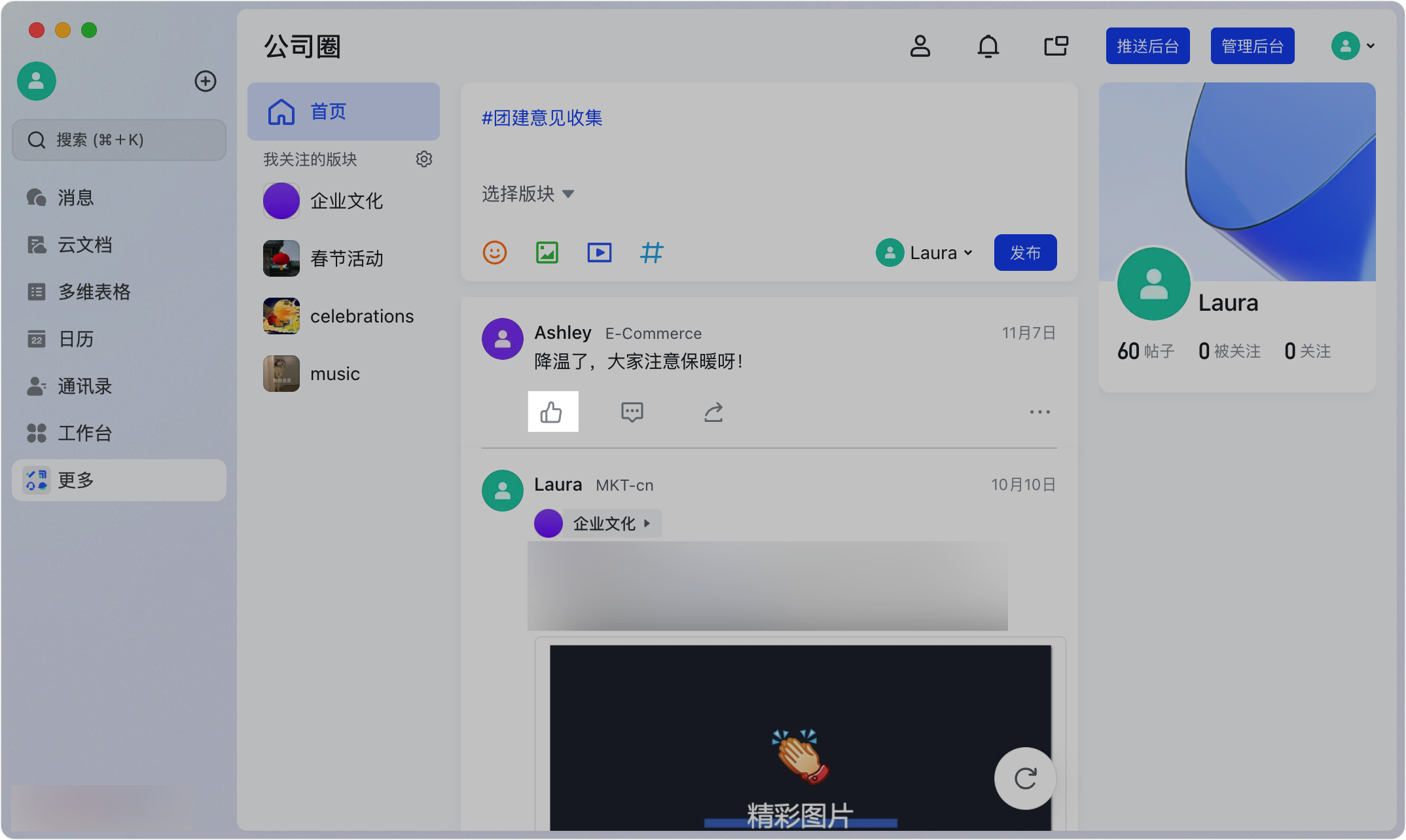View 关注 following count

click(x=1308, y=351)
